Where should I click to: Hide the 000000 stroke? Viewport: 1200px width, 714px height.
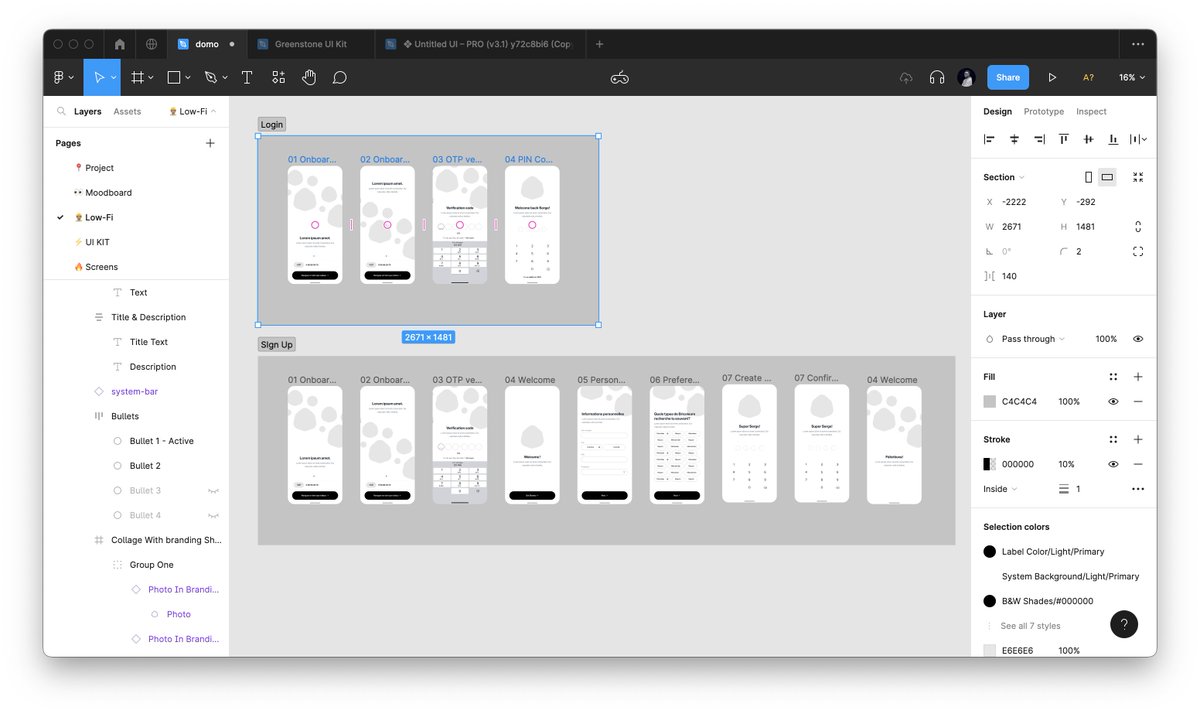coord(1113,464)
